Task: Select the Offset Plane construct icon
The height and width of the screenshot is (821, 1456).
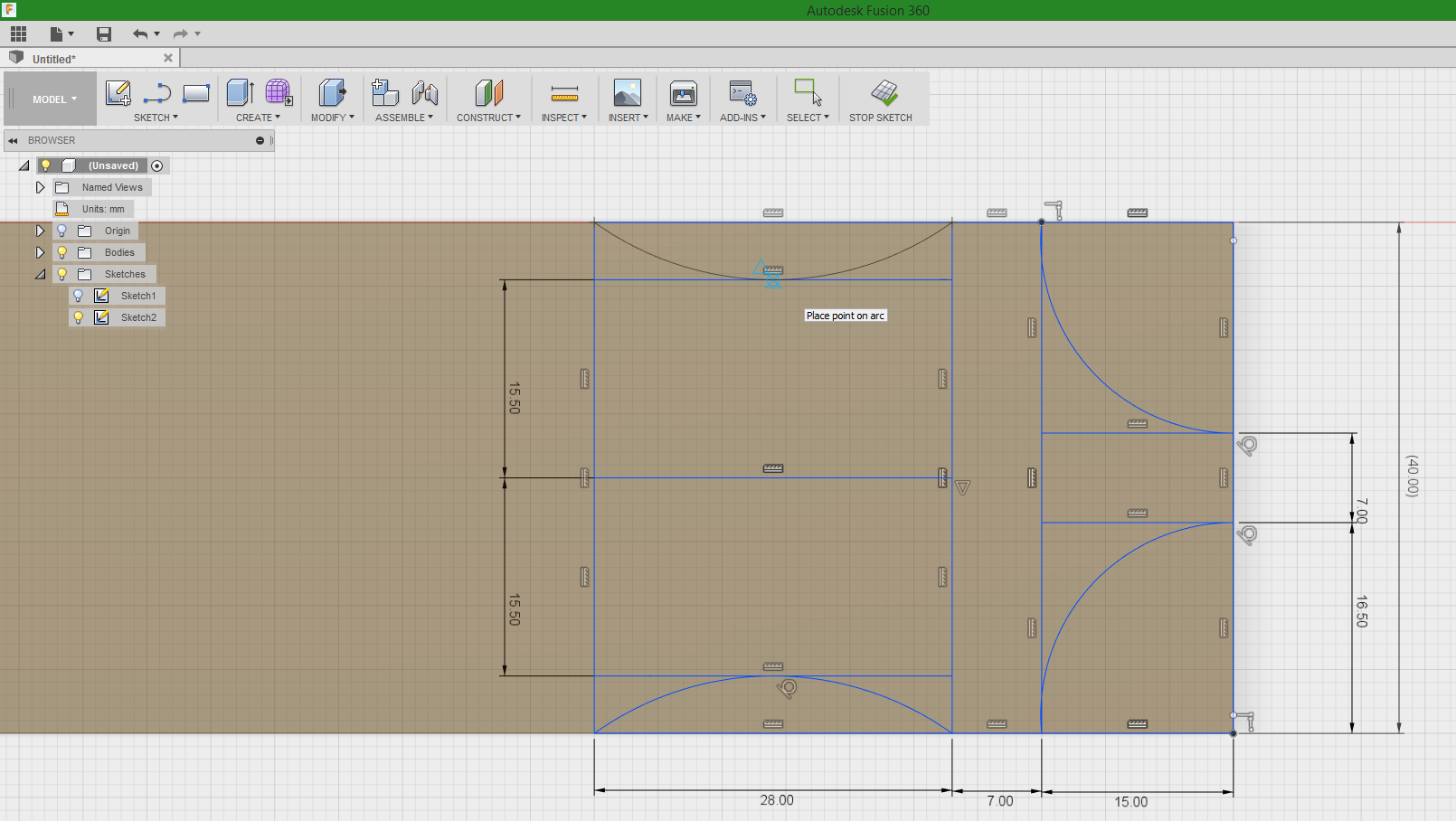Action: (488, 93)
